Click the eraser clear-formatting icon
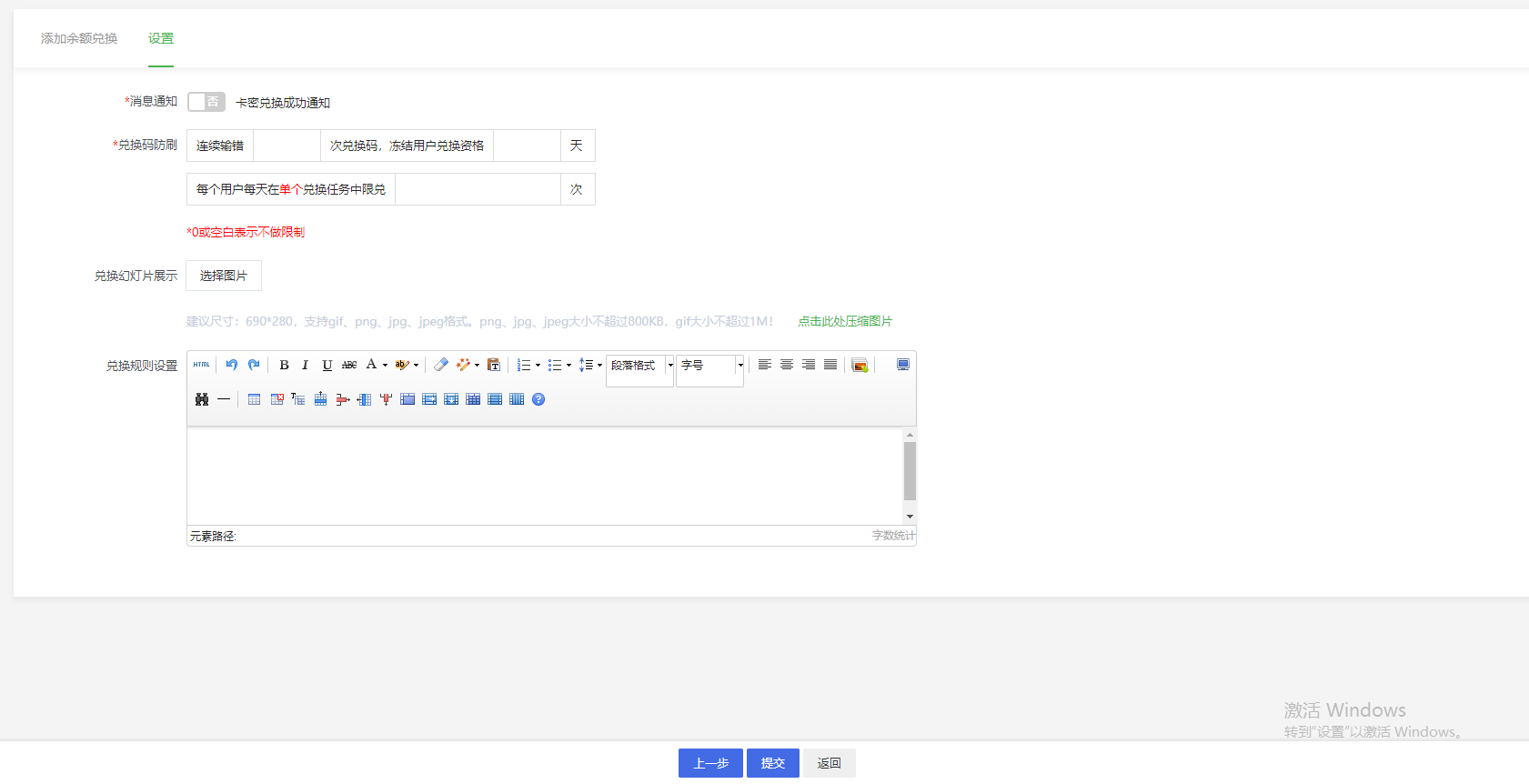The height and width of the screenshot is (784, 1529). tap(441, 365)
